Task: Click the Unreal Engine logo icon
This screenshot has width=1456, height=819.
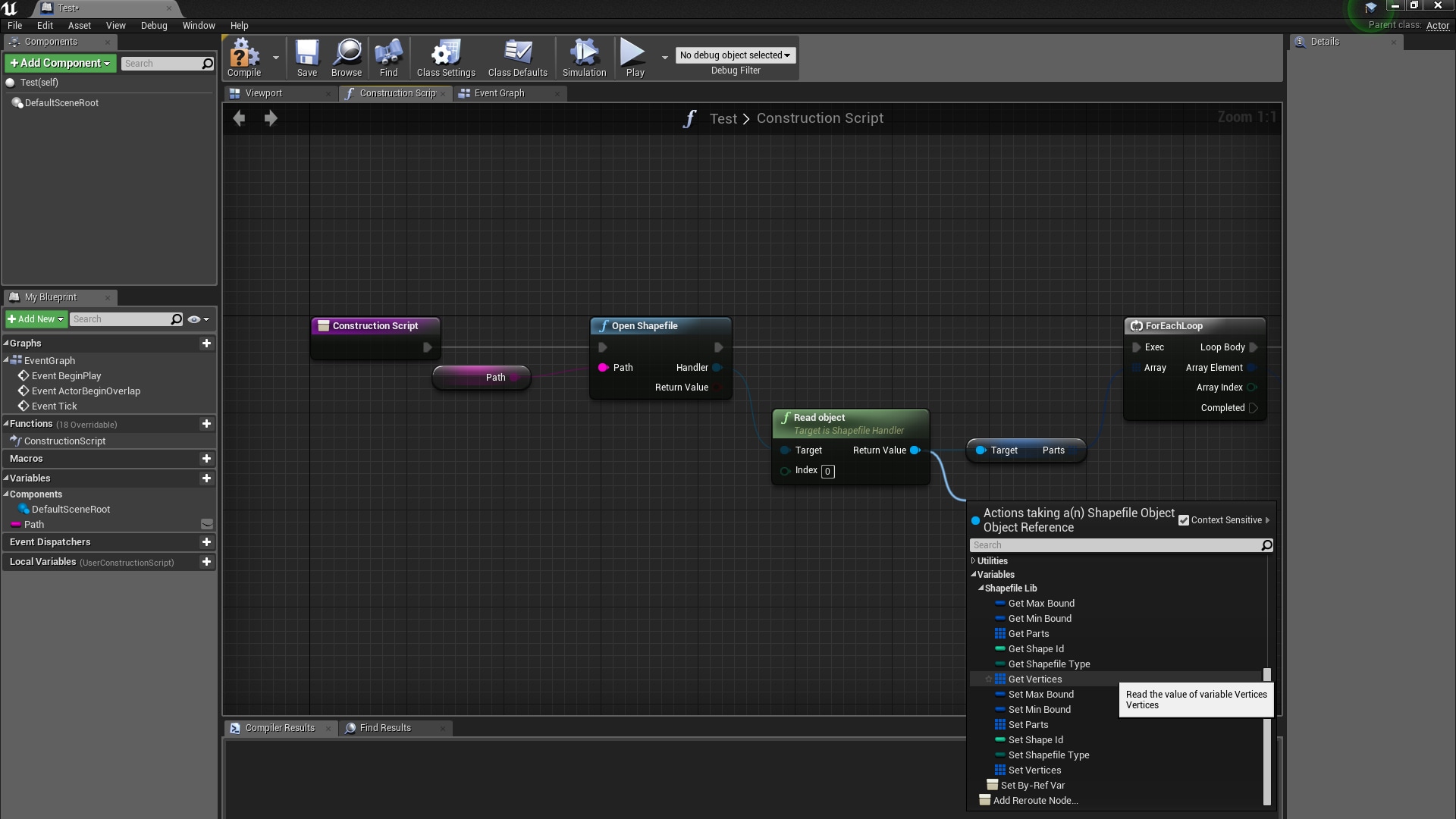Action: [x=10, y=8]
